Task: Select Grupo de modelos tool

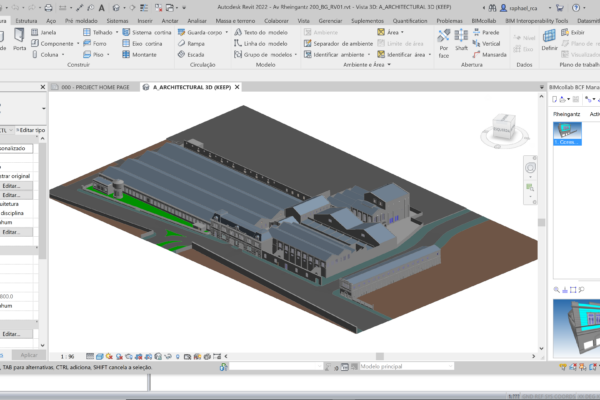Action: tap(263, 55)
